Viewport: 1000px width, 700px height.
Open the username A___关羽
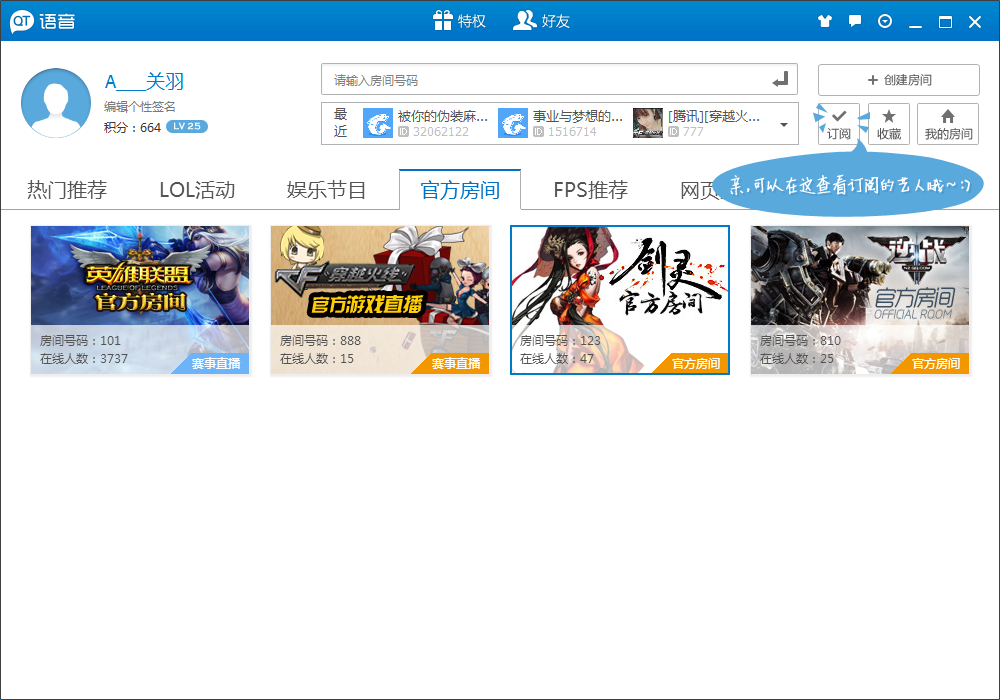point(144,82)
